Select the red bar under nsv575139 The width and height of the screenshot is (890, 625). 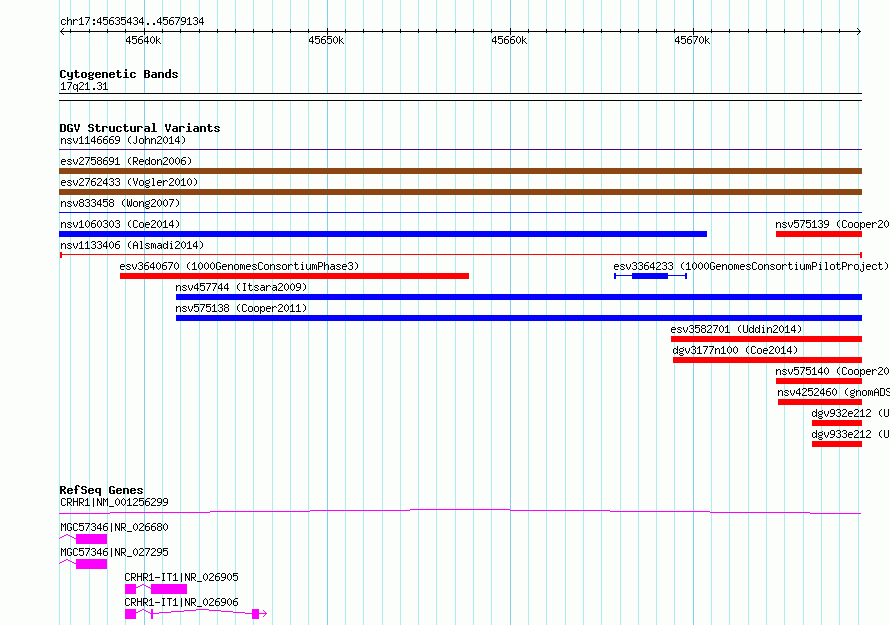coord(819,234)
